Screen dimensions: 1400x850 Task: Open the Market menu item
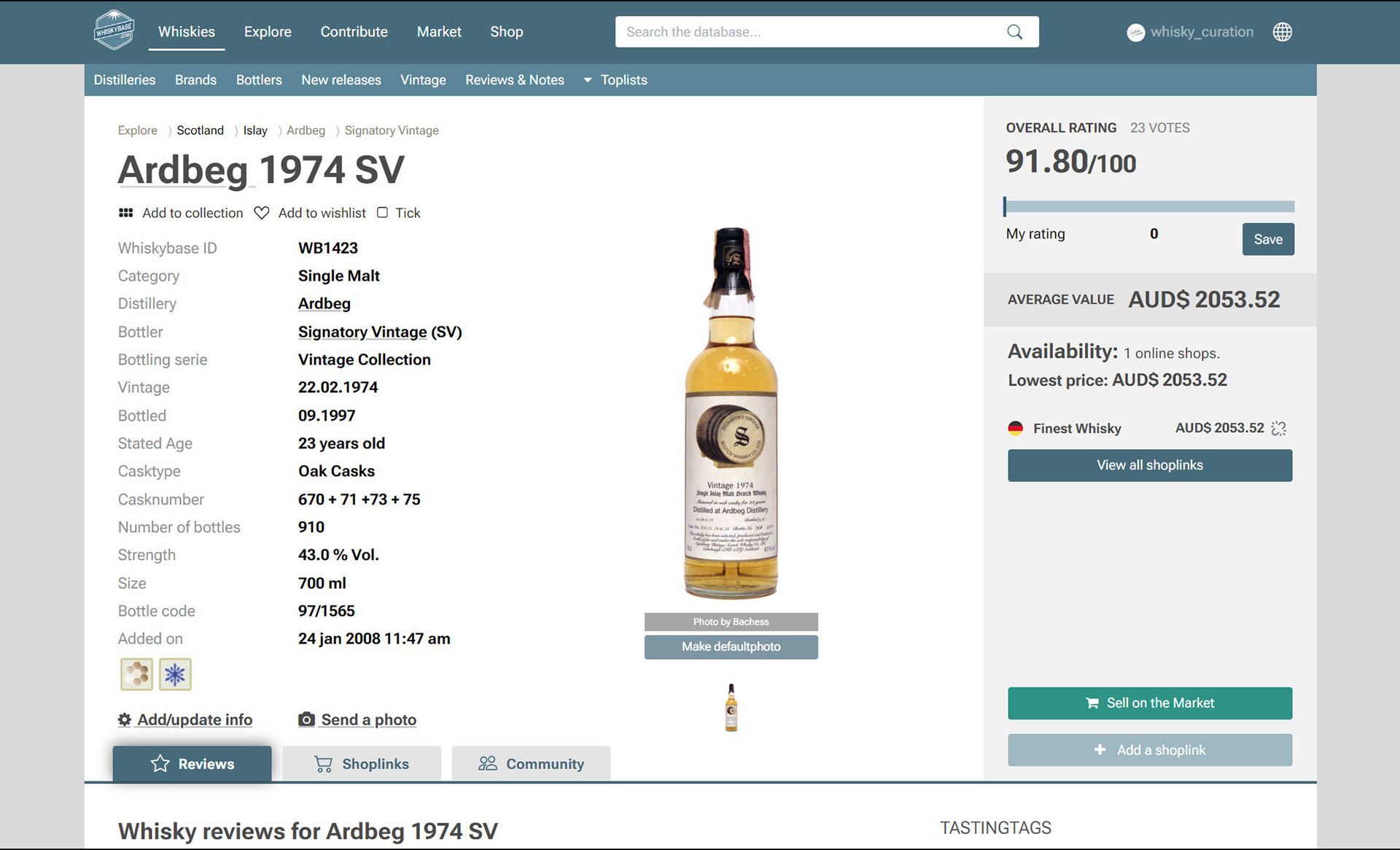tap(439, 32)
